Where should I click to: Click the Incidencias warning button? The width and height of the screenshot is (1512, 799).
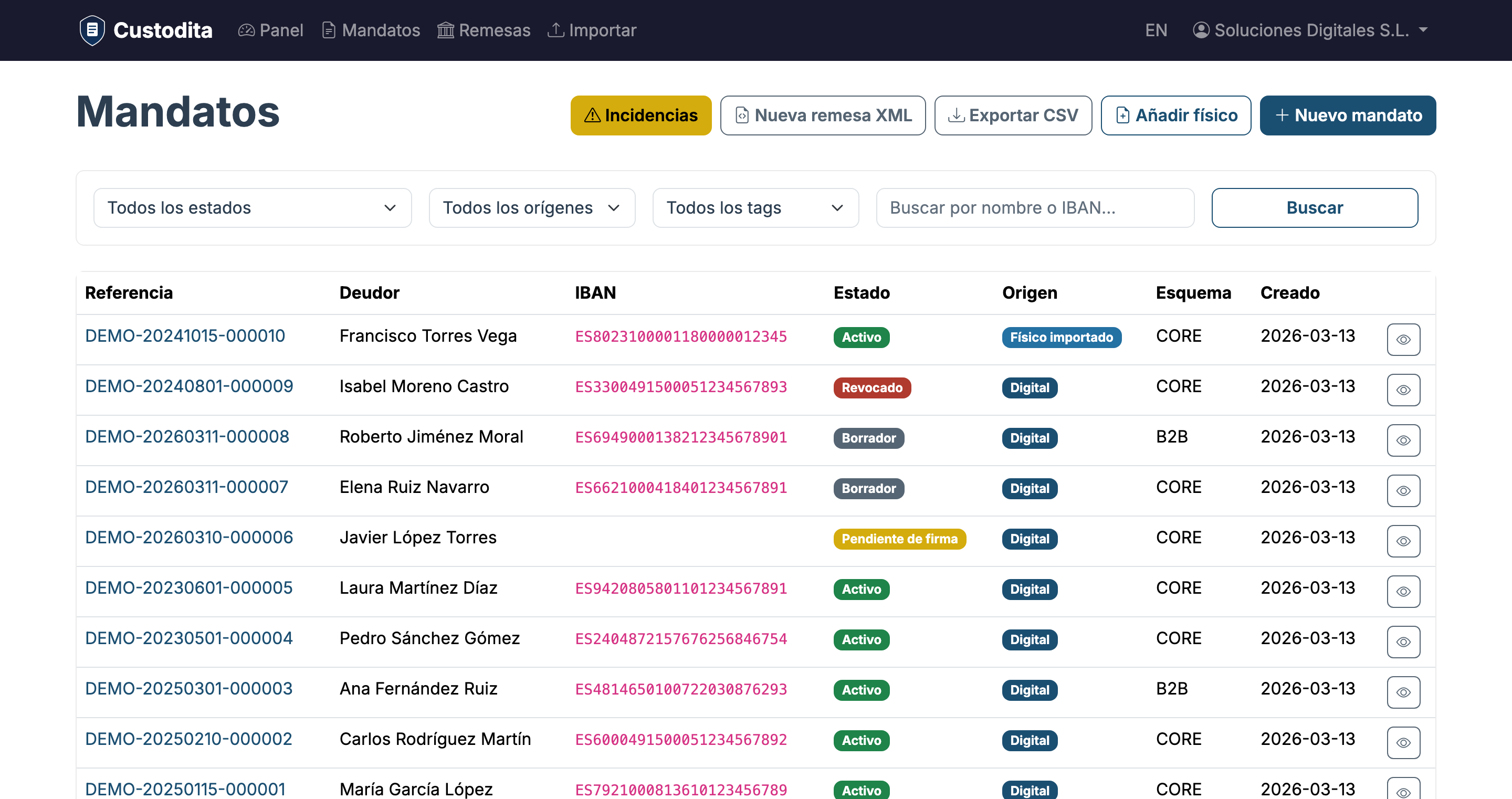click(x=640, y=115)
